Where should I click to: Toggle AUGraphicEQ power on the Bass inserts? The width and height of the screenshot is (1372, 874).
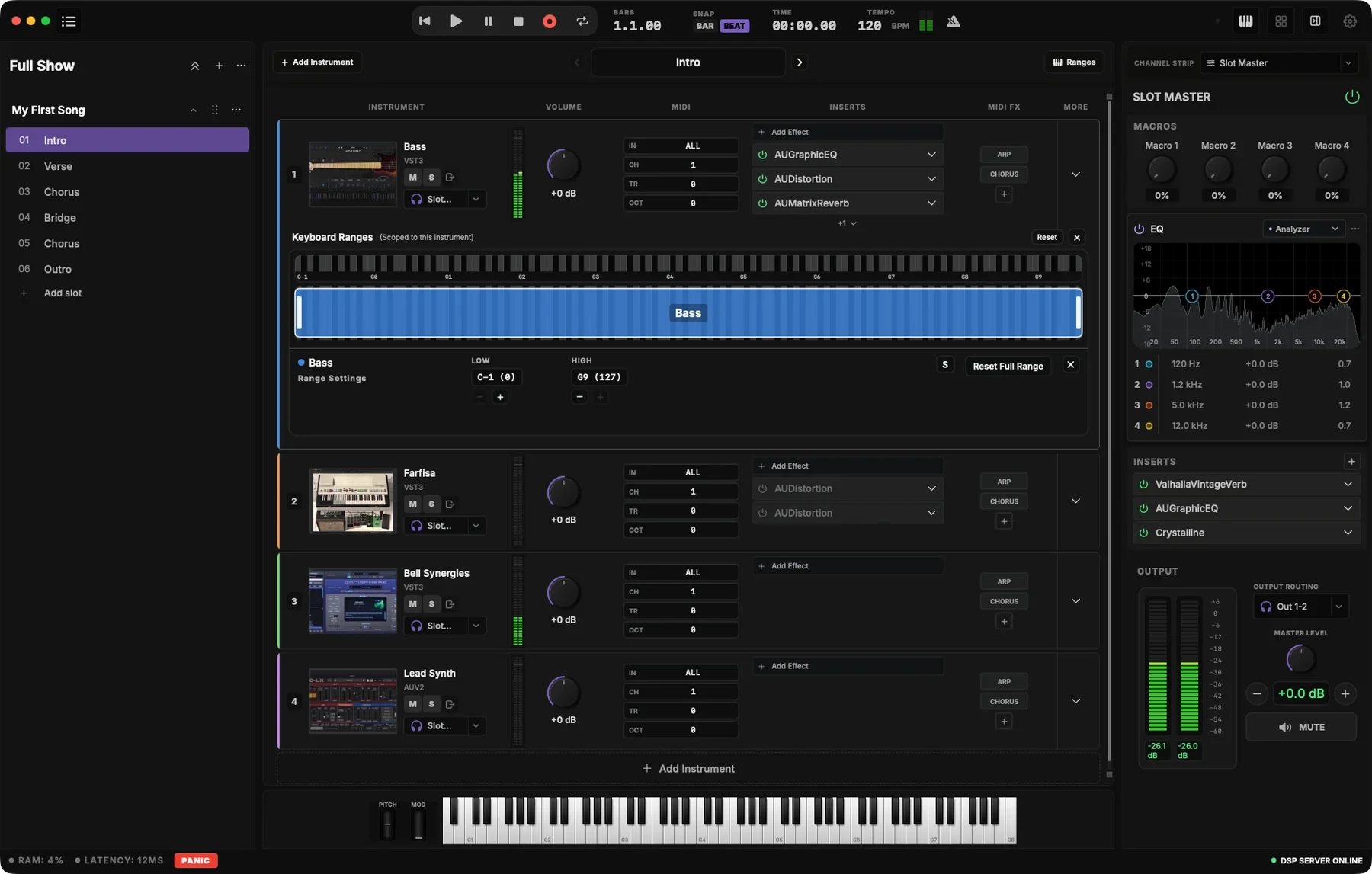click(x=762, y=155)
